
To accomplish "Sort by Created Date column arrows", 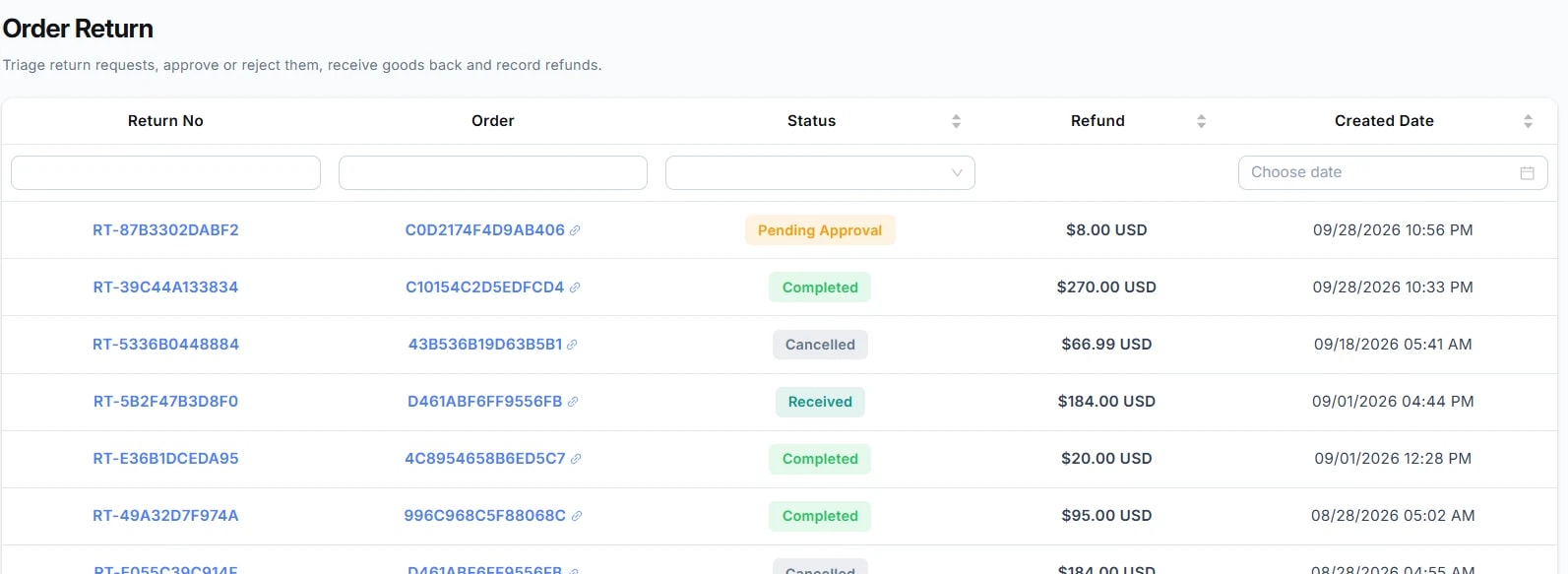I will tap(1528, 121).
